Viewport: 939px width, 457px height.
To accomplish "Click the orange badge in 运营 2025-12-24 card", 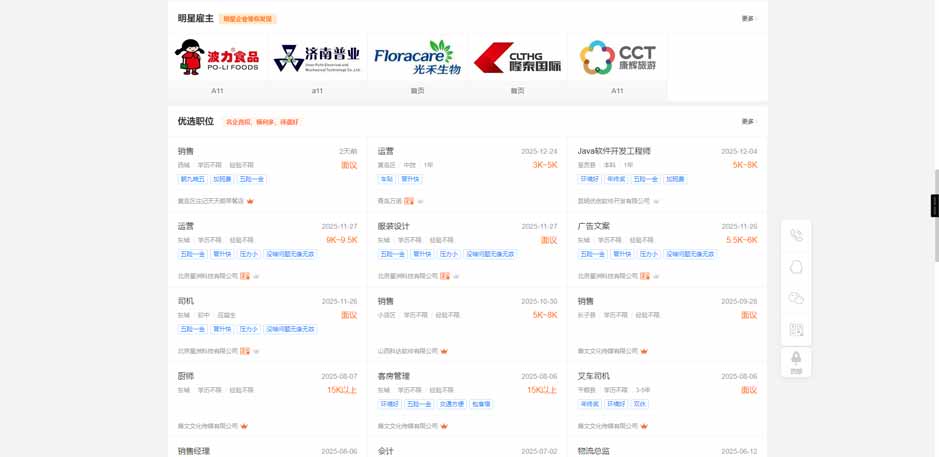I will 409,201.
